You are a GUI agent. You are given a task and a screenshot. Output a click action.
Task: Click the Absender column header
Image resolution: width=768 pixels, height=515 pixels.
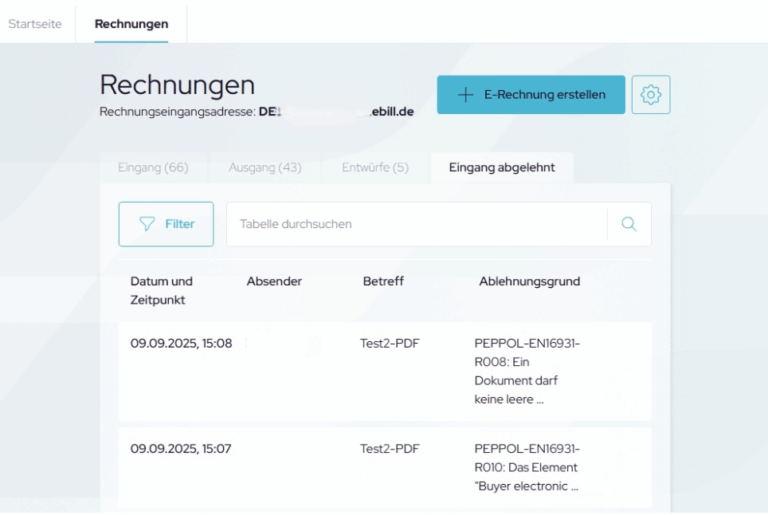click(x=274, y=281)
